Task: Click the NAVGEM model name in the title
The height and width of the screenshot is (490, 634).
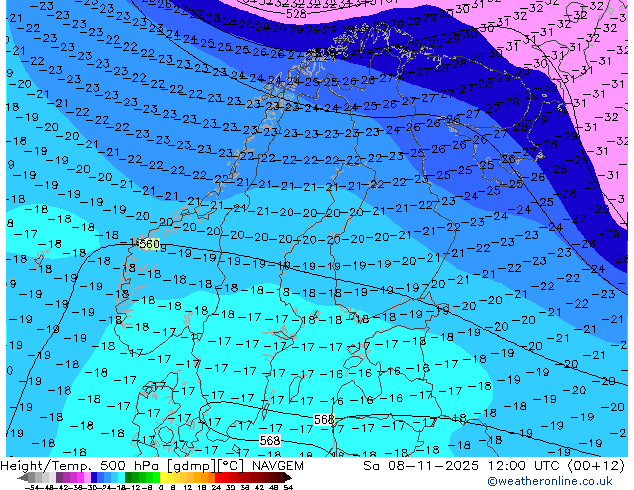Action: [x=278, y=466]
